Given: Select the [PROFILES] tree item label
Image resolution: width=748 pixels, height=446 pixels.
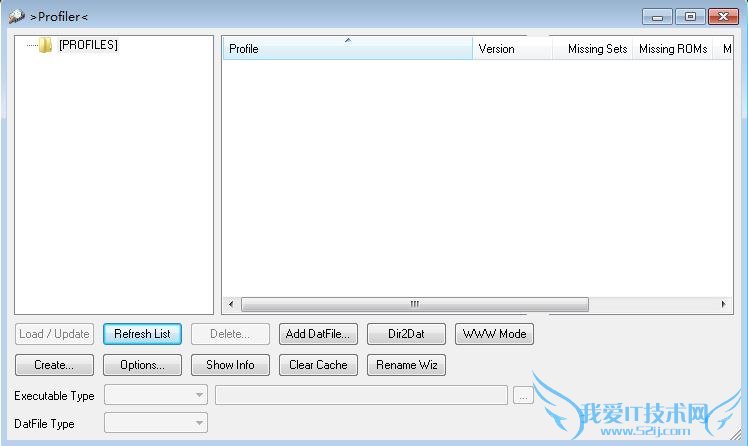Looking at the screenshot, I should [88, 45].
